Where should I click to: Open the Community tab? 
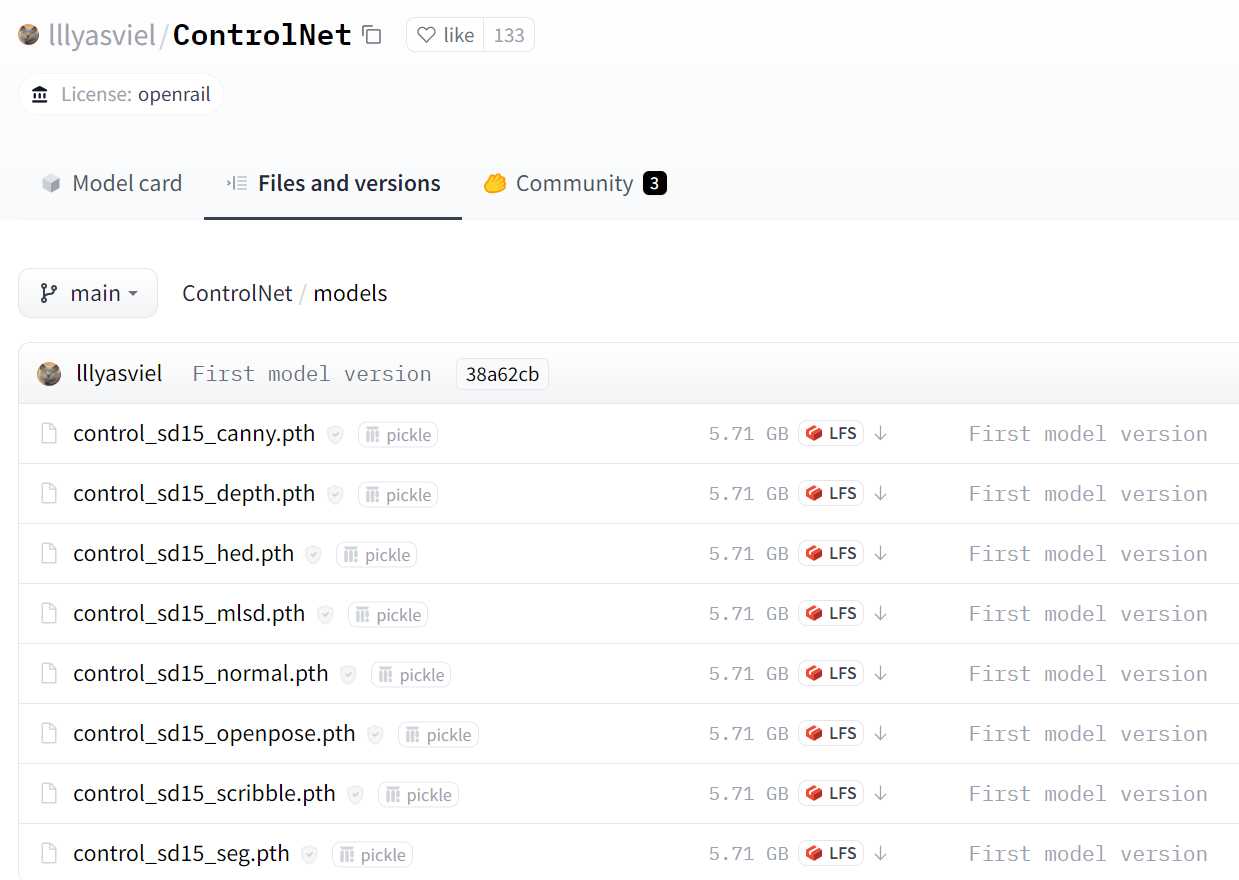(575, 183)
